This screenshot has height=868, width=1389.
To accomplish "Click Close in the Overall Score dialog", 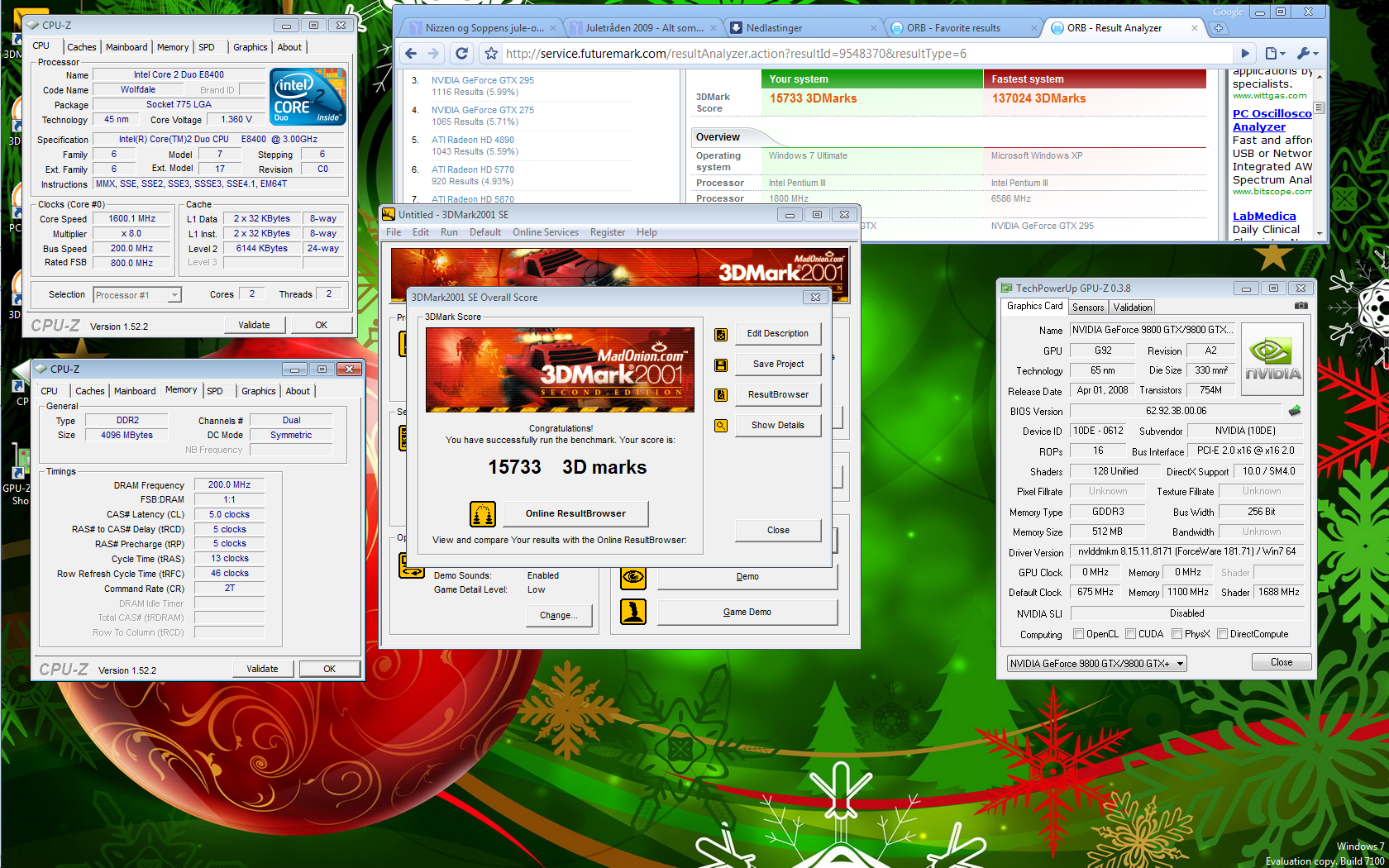I will pos(778,530).
